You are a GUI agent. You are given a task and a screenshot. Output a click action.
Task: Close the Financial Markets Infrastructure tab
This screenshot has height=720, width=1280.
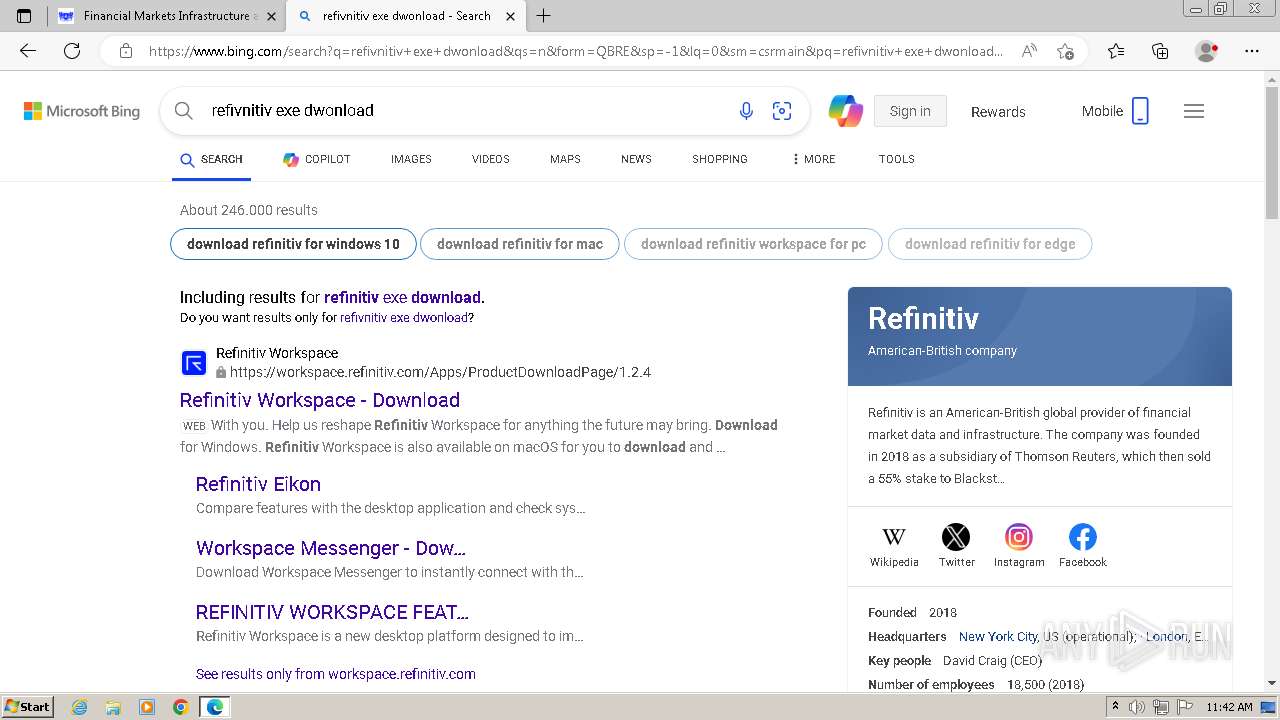(271, 16)
